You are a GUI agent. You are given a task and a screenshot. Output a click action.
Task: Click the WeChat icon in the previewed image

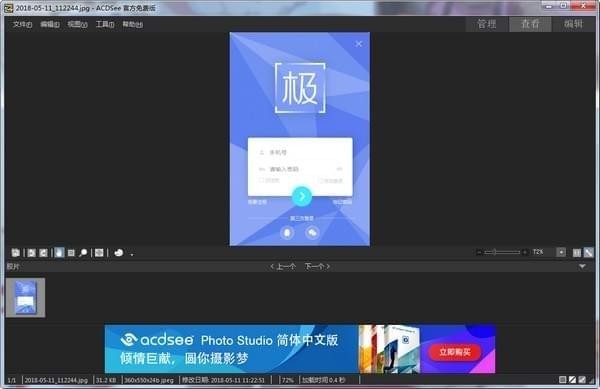pyautogui.click(x=312, y=233)
